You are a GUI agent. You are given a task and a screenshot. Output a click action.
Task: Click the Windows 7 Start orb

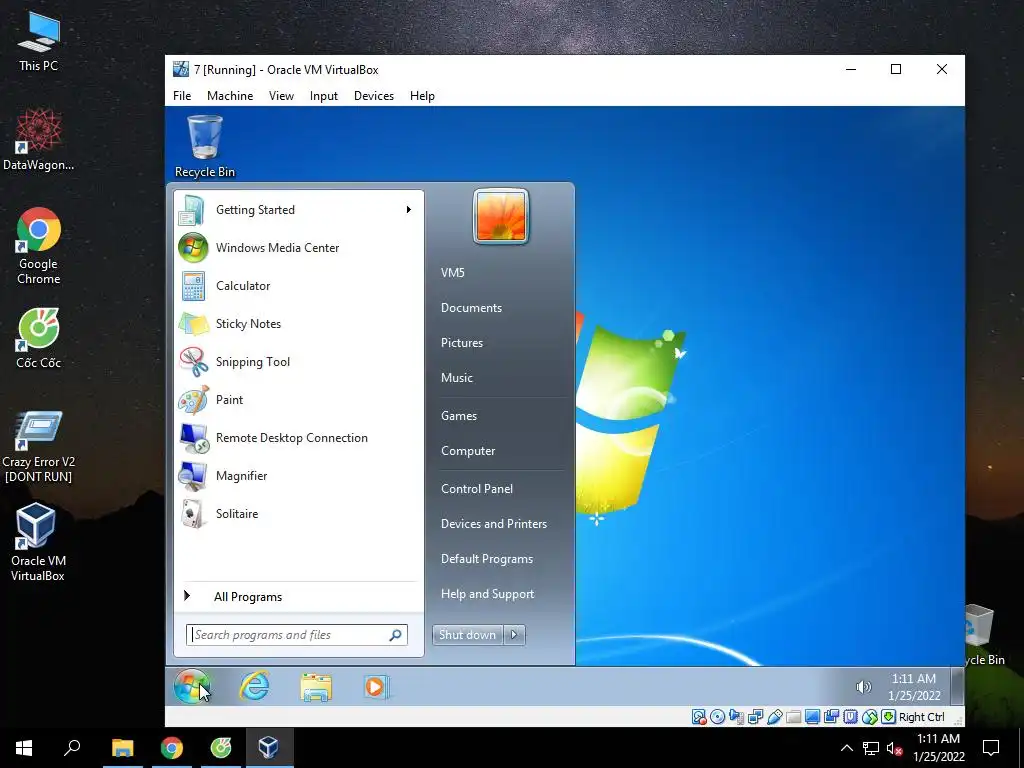pyautogui.click(x=192, y=686)
